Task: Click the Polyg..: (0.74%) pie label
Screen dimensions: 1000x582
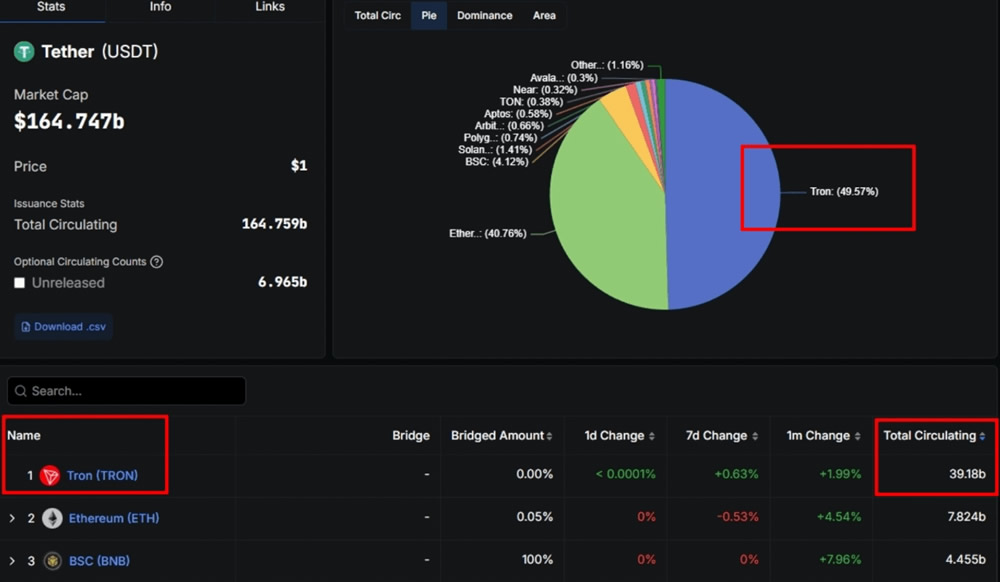Action: tap(500, 138)
